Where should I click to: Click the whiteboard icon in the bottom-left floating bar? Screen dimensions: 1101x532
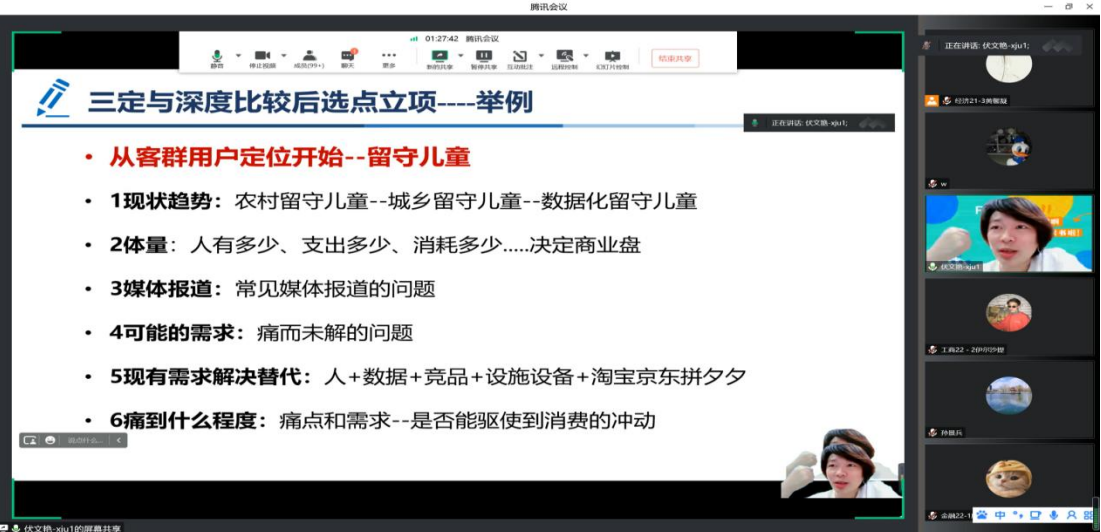point(30,440)
